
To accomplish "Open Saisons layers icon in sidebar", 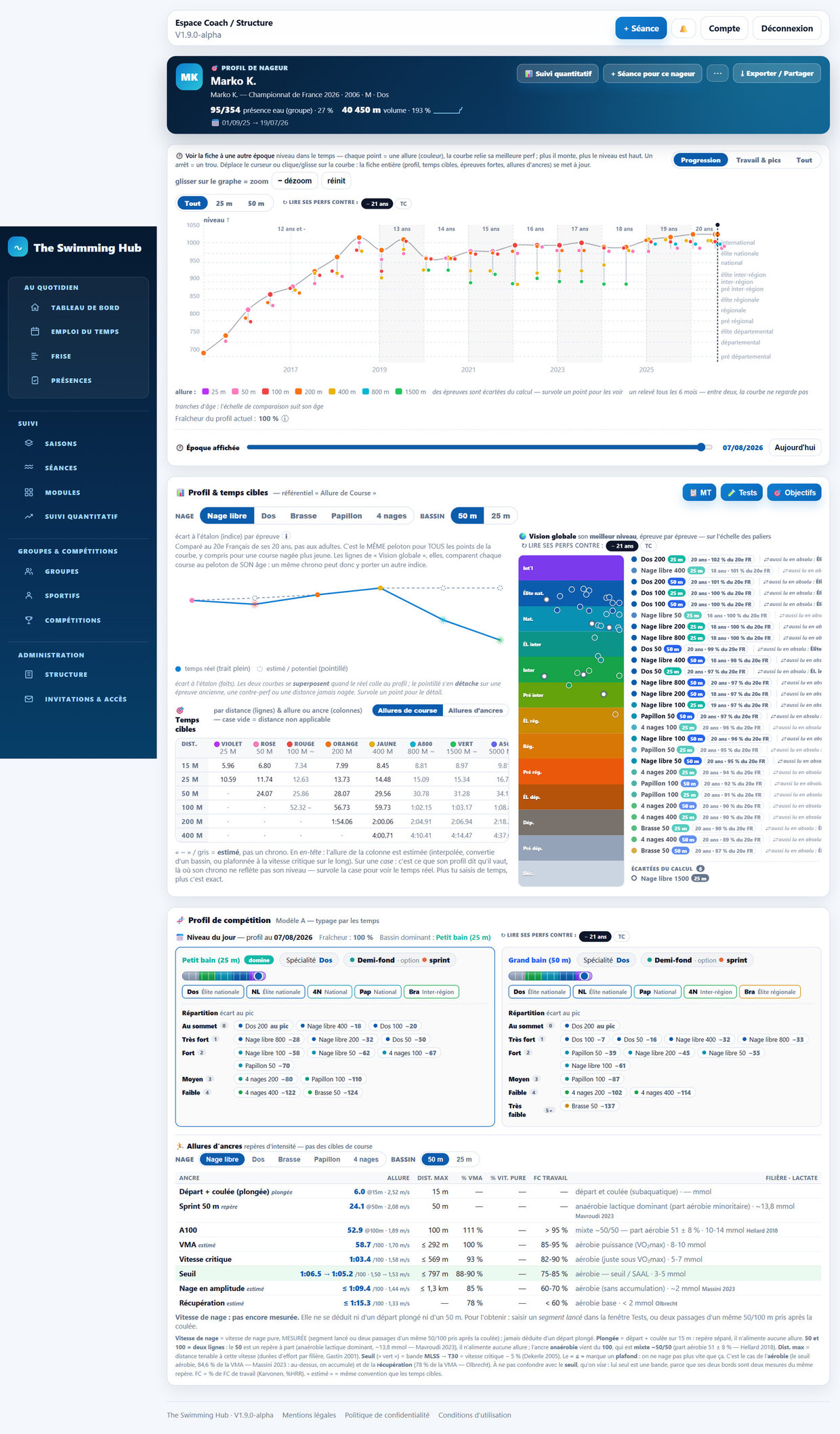I will [x=28, y=443].
